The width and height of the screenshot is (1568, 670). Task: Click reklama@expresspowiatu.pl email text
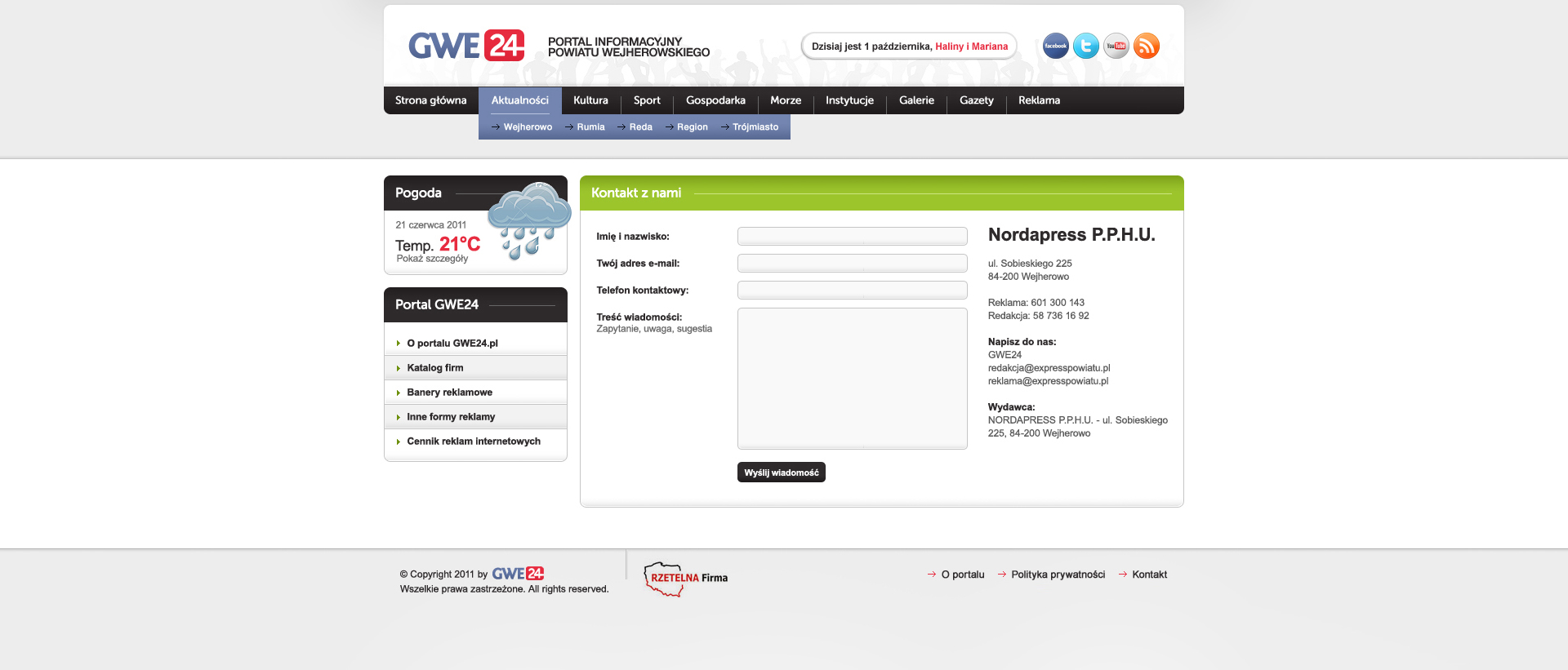pos(1048,381)
